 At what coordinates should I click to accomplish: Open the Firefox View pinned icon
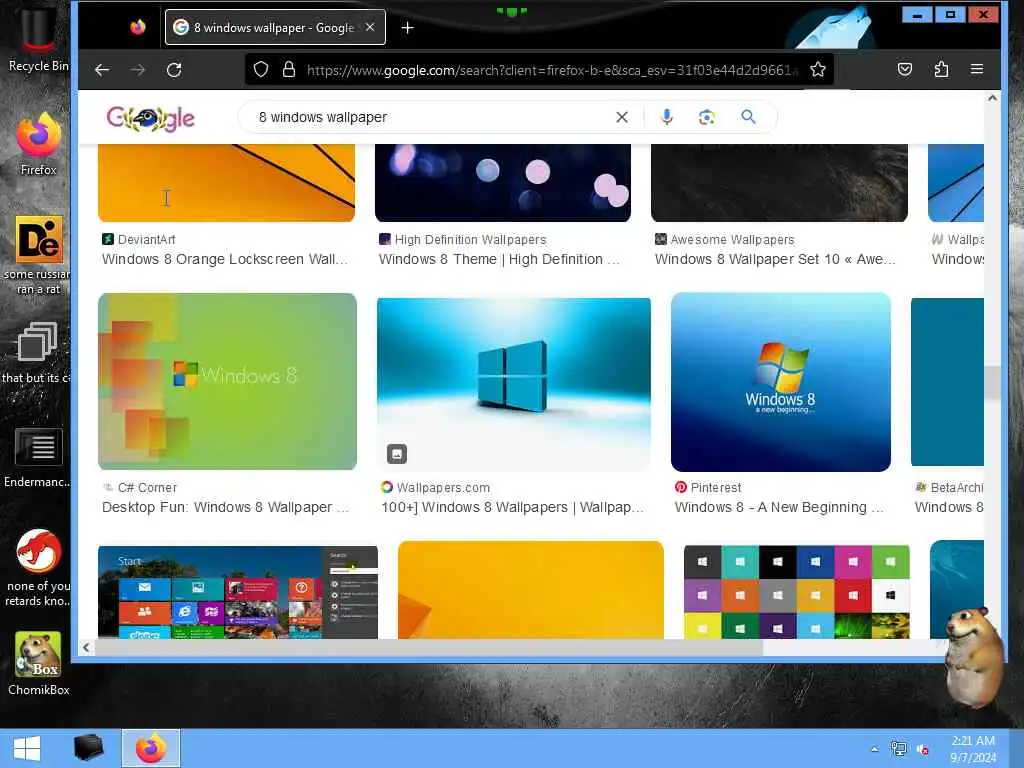tap(138, 27)
